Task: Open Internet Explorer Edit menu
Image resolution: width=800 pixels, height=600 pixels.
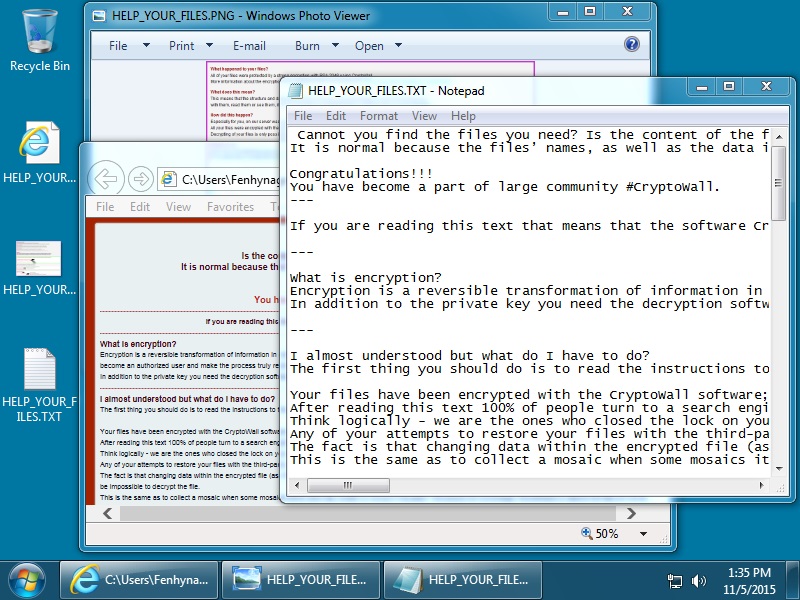Action: [x=139, y=207]
